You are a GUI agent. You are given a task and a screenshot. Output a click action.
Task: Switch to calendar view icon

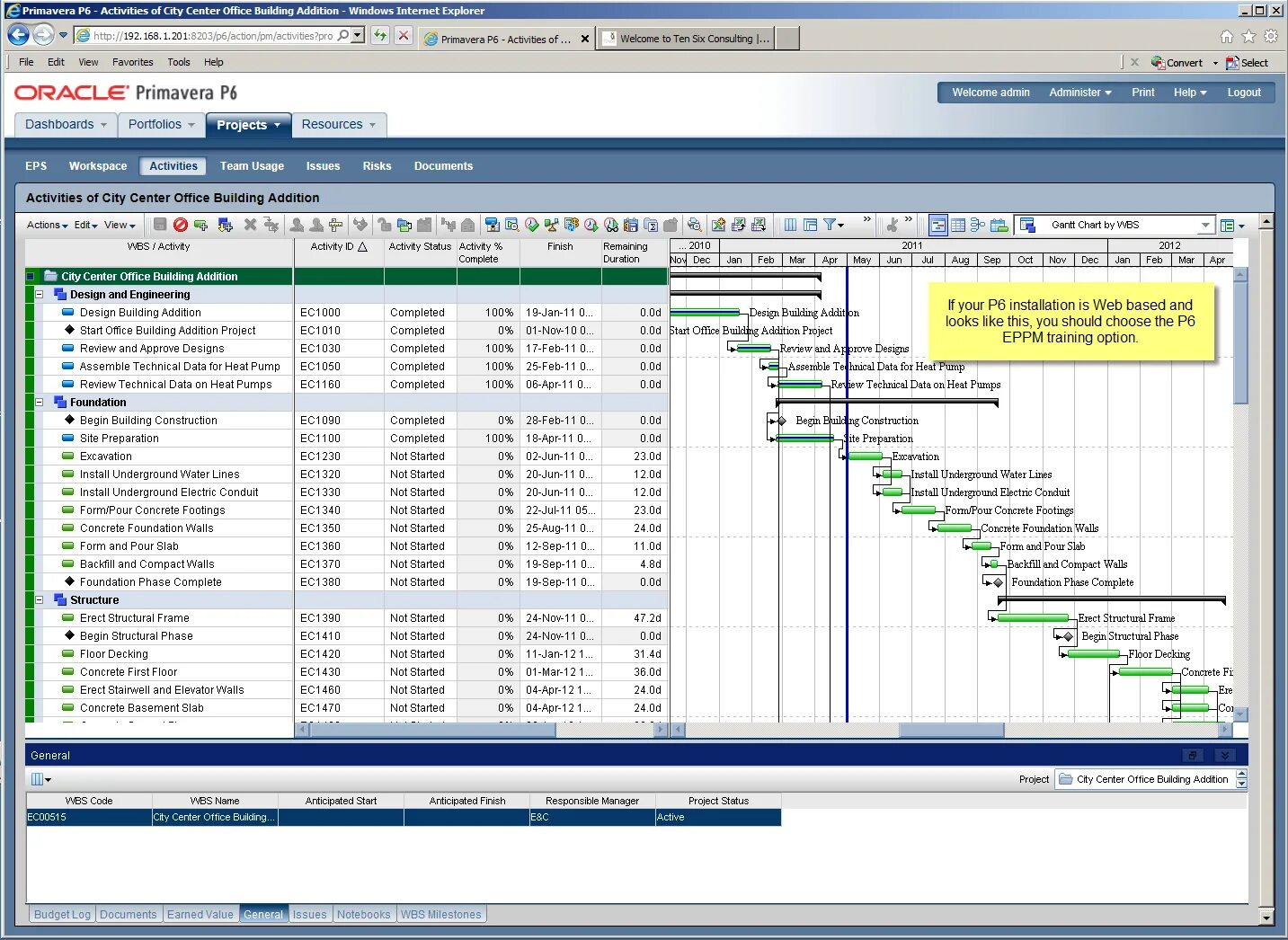(999, 225)
